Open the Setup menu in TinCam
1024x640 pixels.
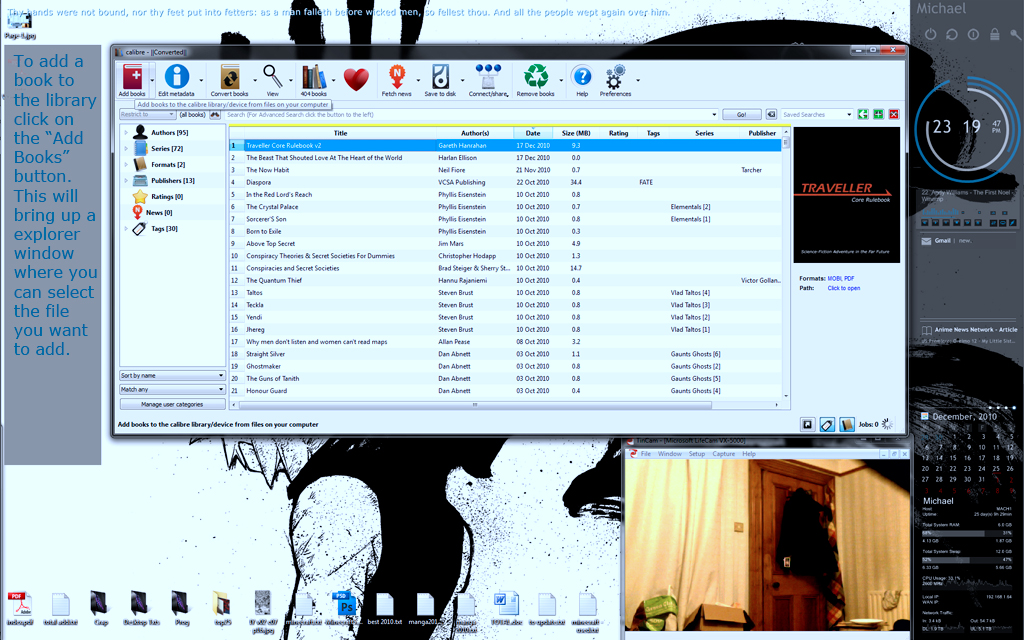[x=697, y=454]
